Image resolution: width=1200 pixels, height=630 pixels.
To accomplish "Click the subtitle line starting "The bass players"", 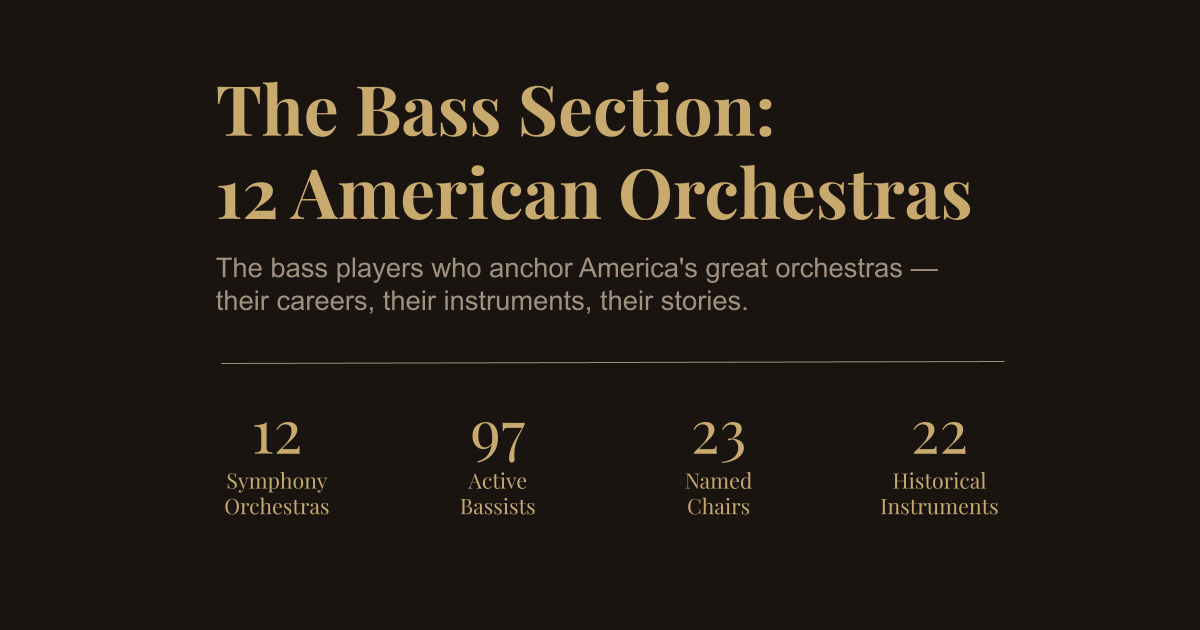I will coord(576,269).
